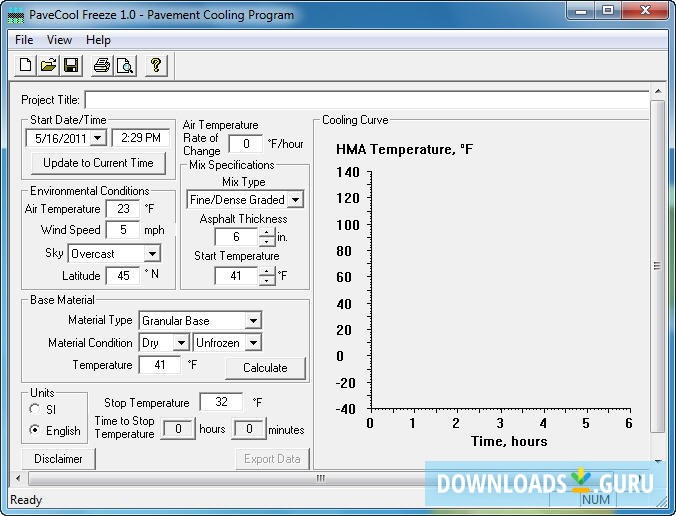Click the Print Preview icon

[x=125, y=66]
